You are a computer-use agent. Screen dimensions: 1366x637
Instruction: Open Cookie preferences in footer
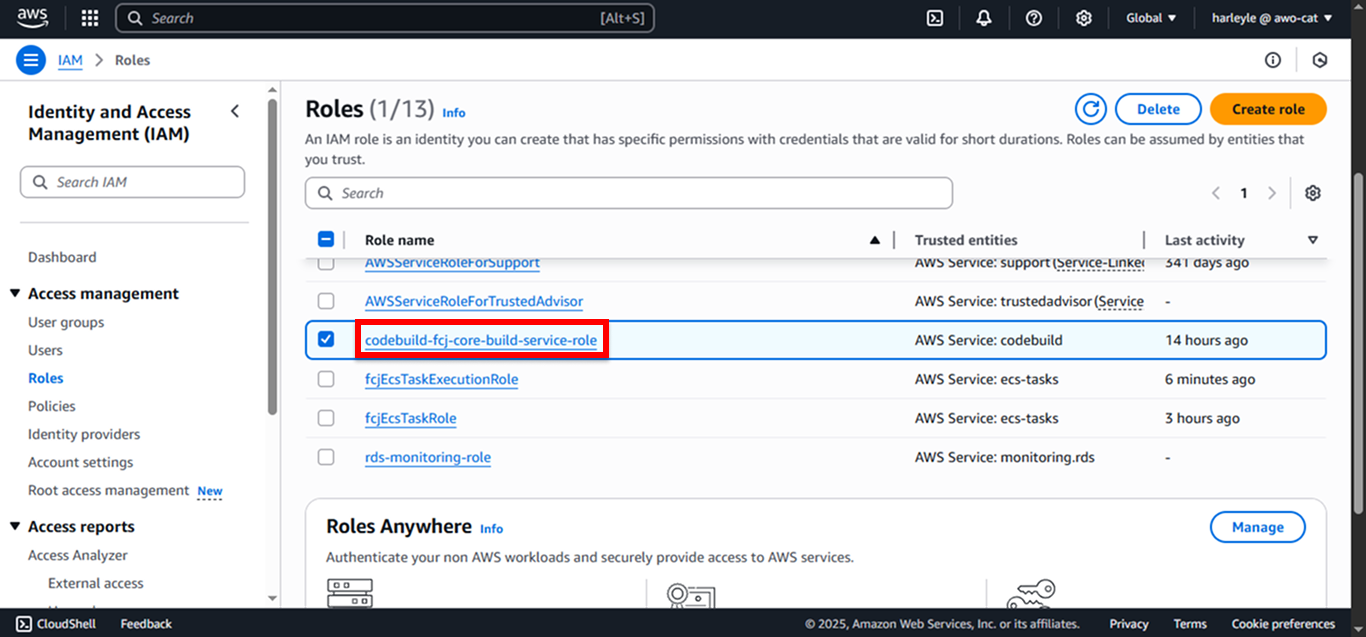point(1283,624)
